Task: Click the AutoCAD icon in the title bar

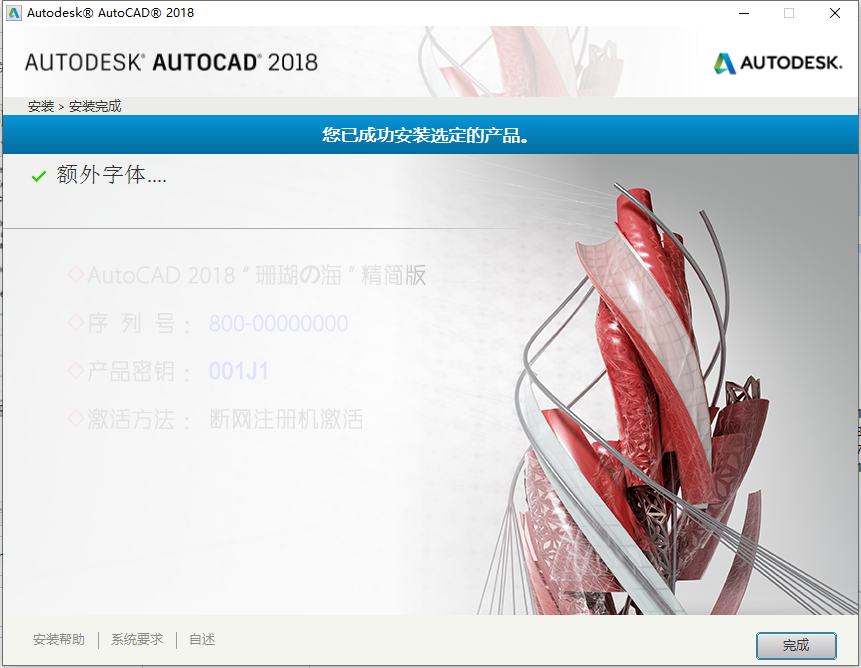Action: 13,13
